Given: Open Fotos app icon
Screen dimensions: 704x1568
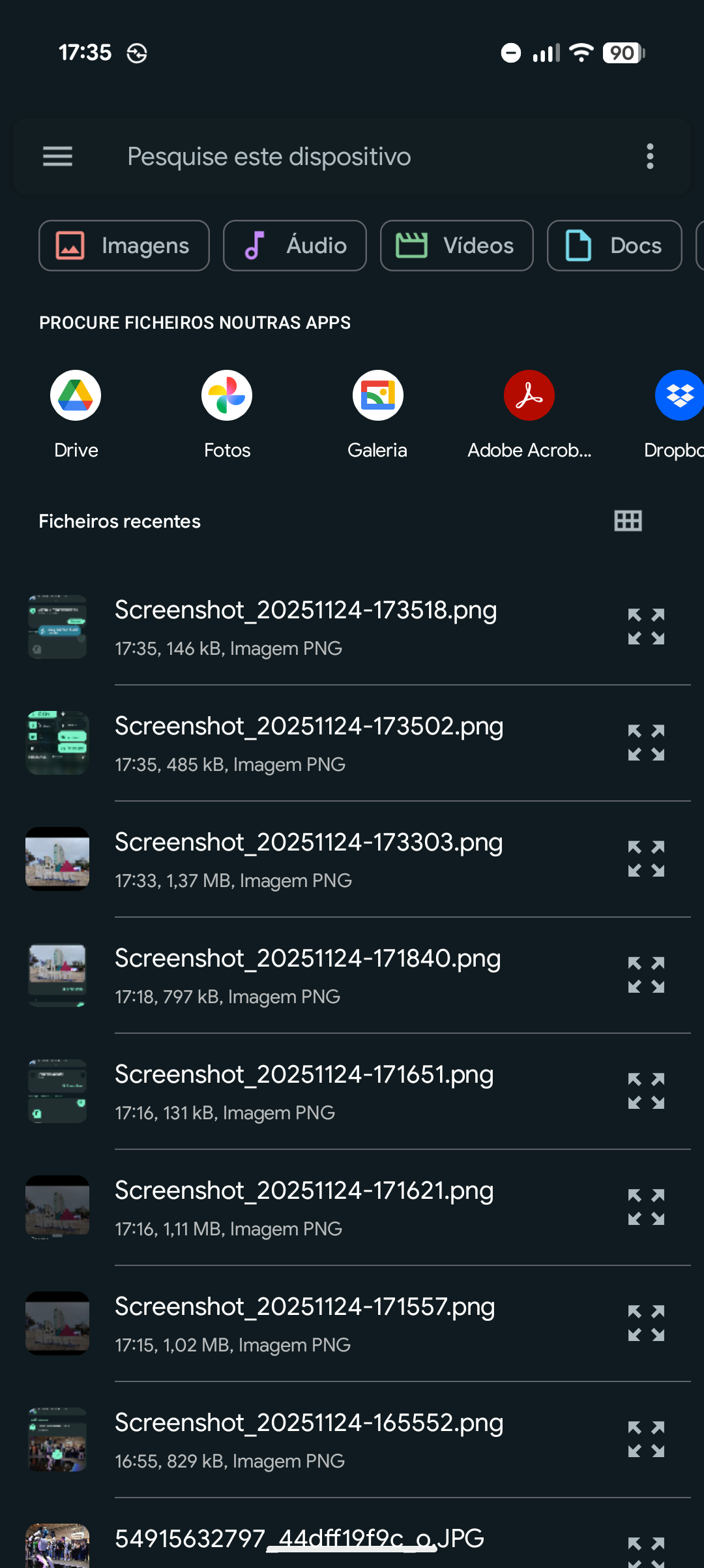Looking at the screenshot, I should click(x=227, y=395).
